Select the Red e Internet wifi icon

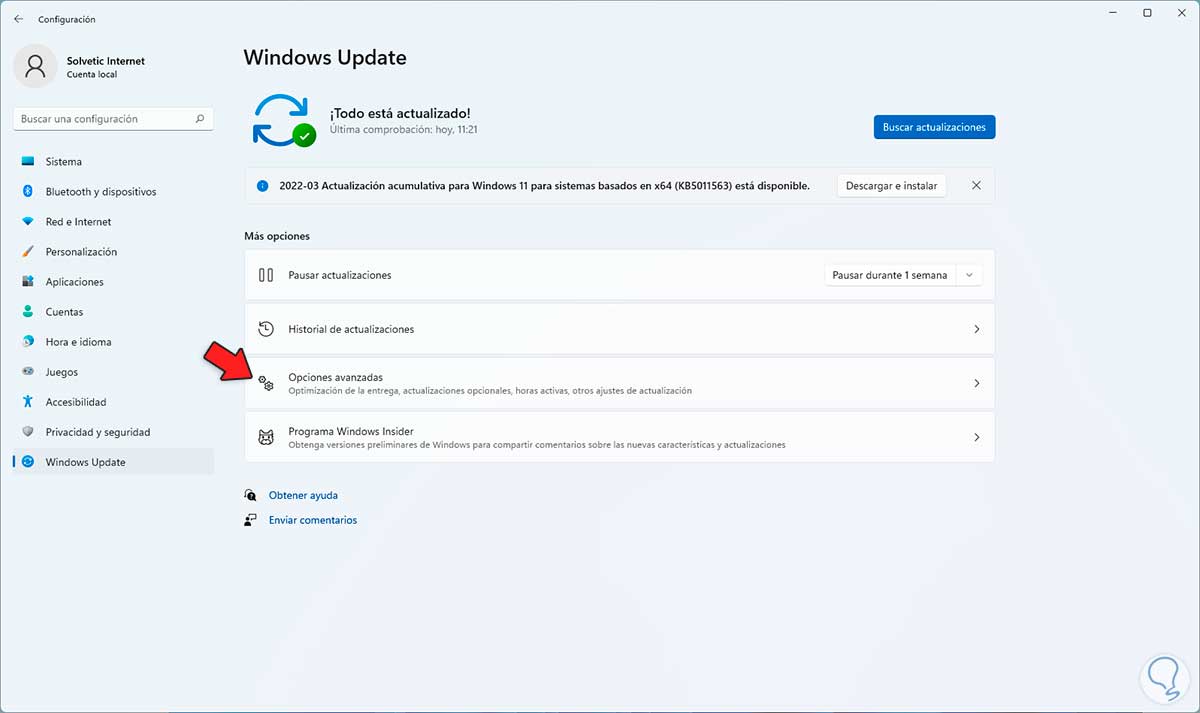pos(28,222)
